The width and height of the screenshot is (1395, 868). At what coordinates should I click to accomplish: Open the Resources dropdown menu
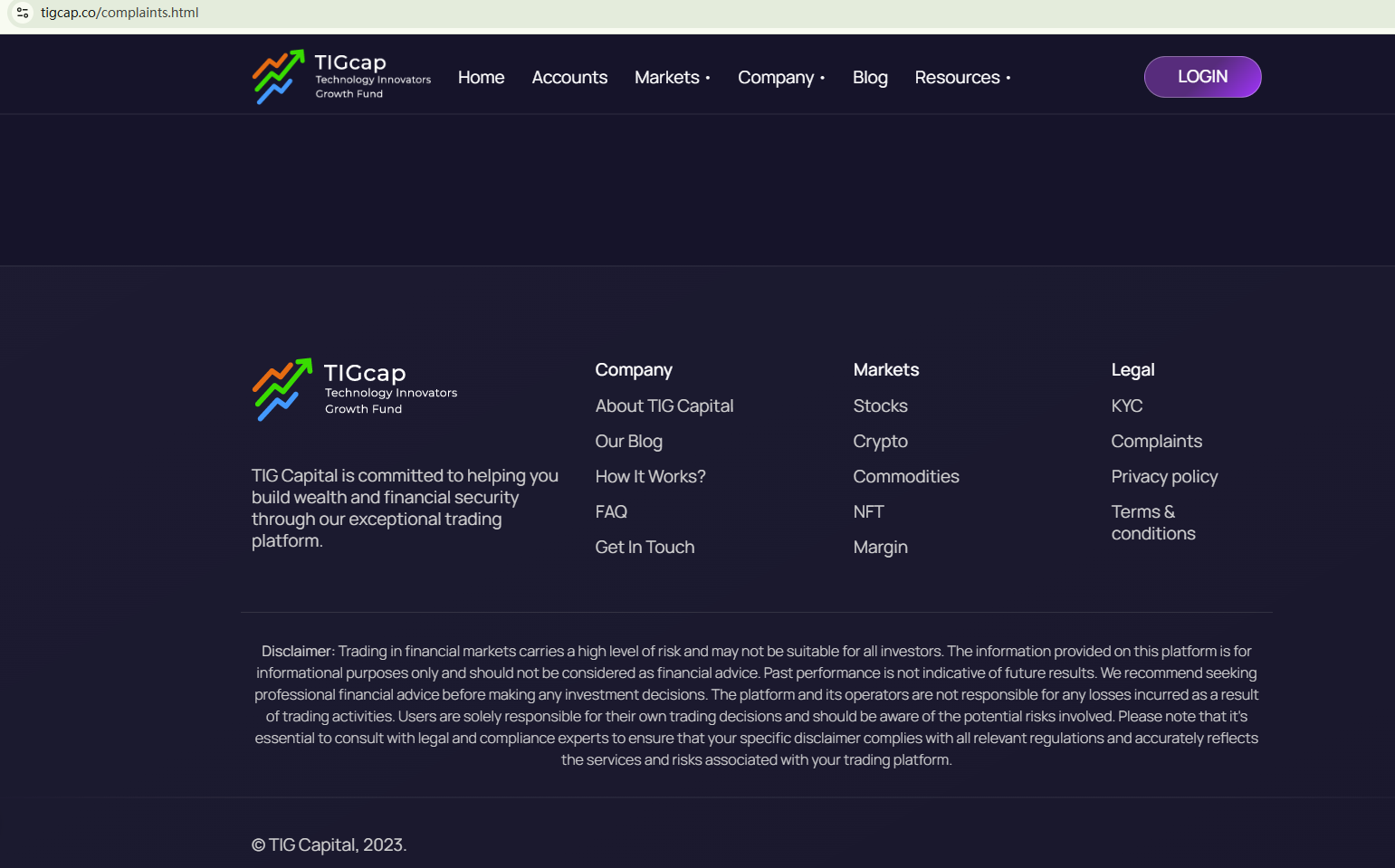pyautogui.click(x=961, y=78)
